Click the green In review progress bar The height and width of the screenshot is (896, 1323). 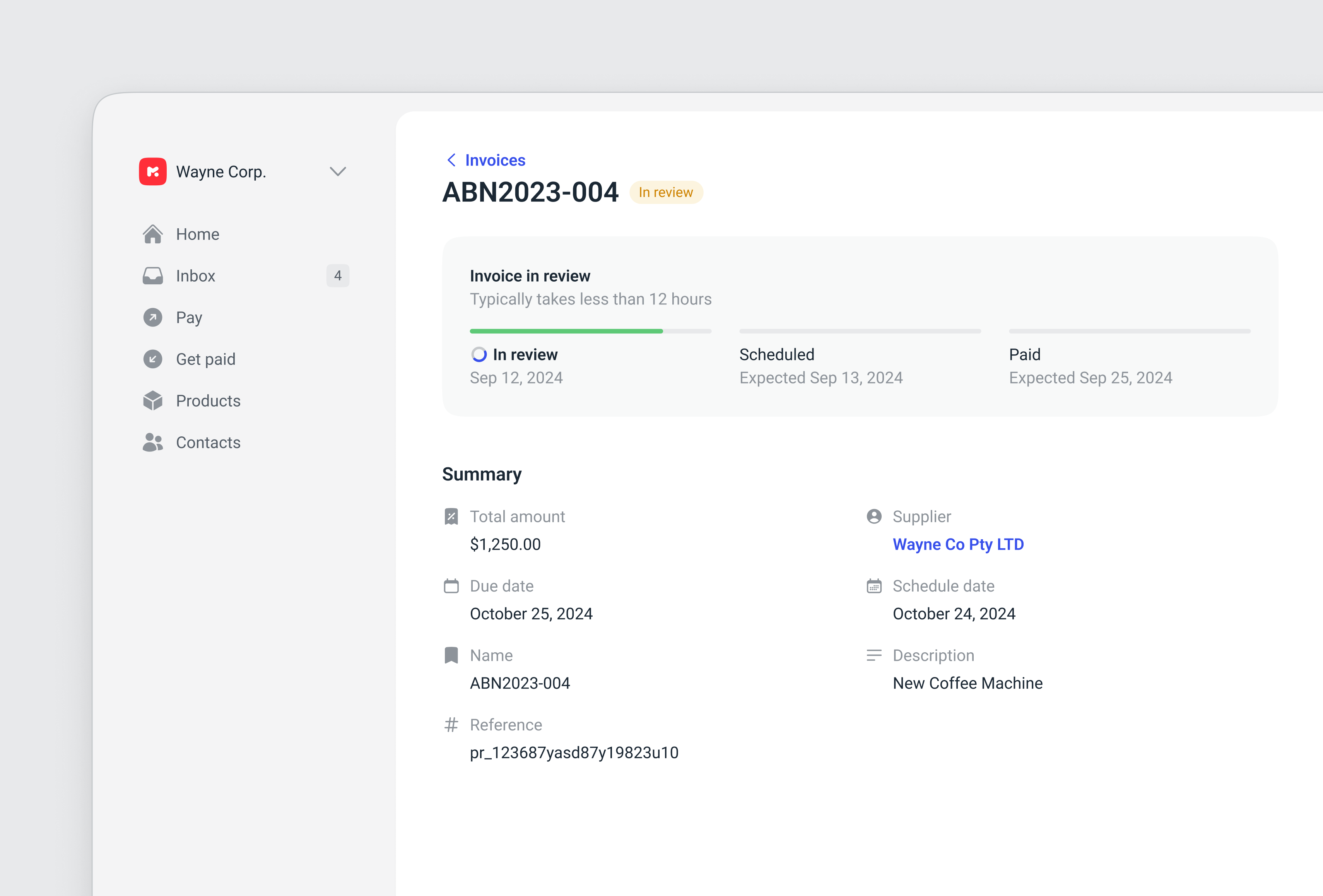tap(566, 331)
